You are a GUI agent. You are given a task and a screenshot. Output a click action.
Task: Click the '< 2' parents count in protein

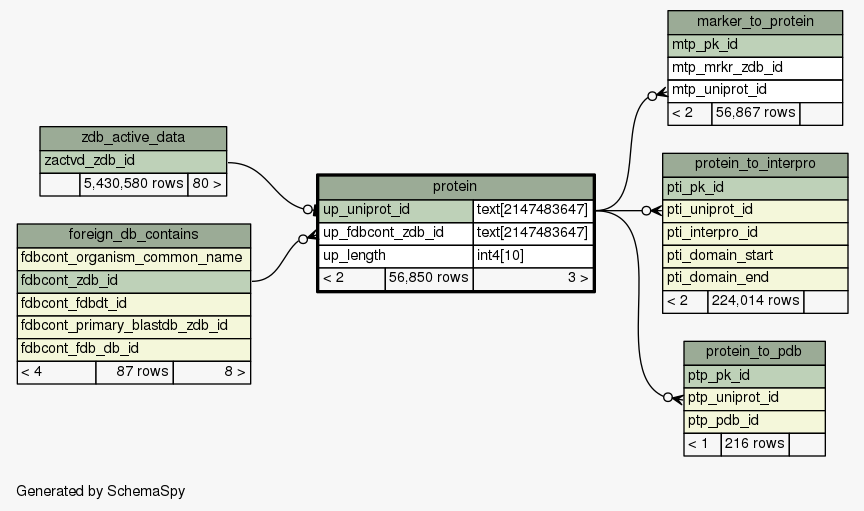tap(352, 279)
